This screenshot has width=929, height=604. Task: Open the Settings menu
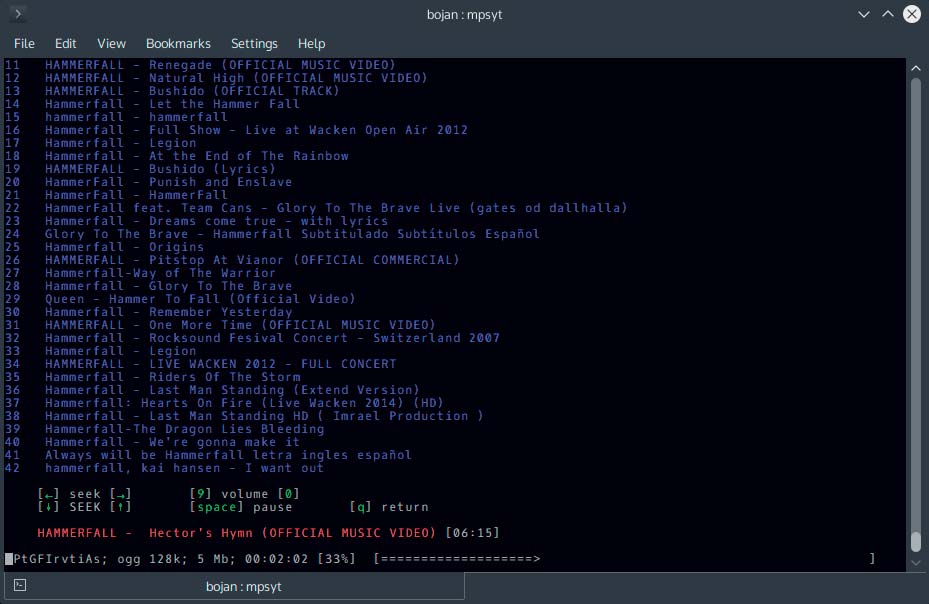point(254,43)
